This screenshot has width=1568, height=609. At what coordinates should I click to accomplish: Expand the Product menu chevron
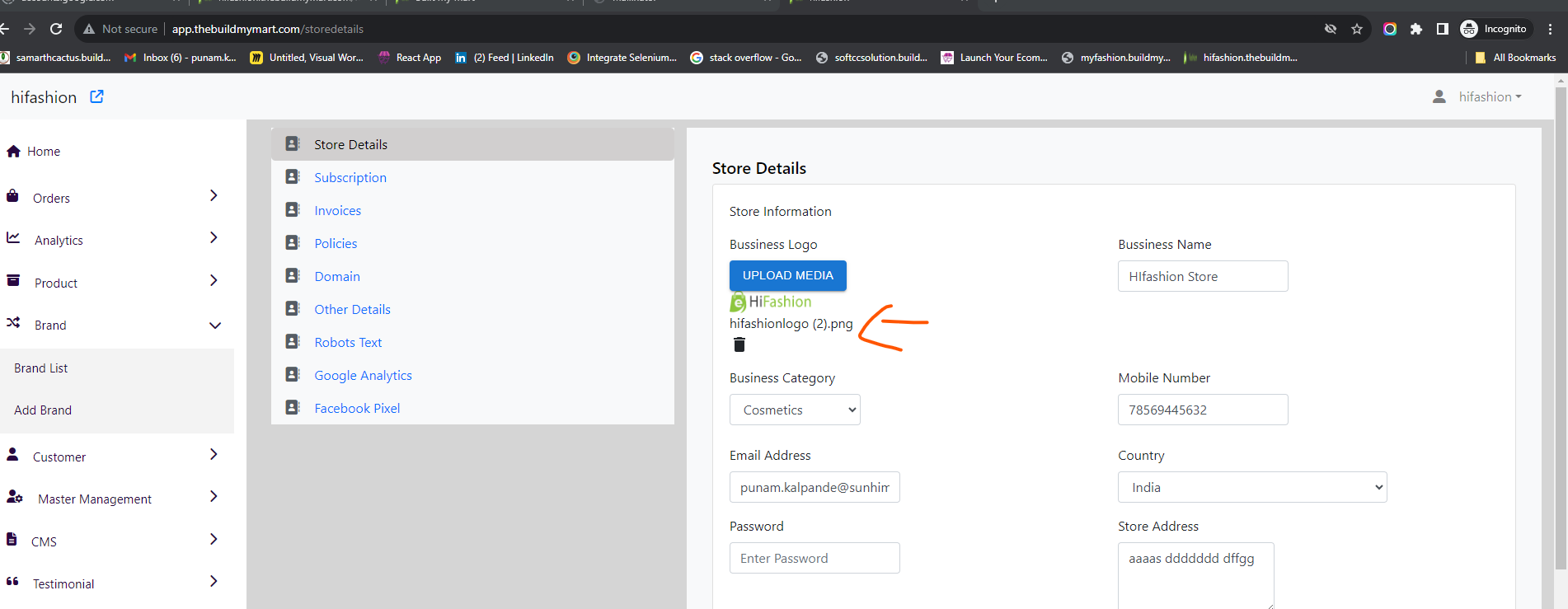pyautogui.click(x=214, y=280)
